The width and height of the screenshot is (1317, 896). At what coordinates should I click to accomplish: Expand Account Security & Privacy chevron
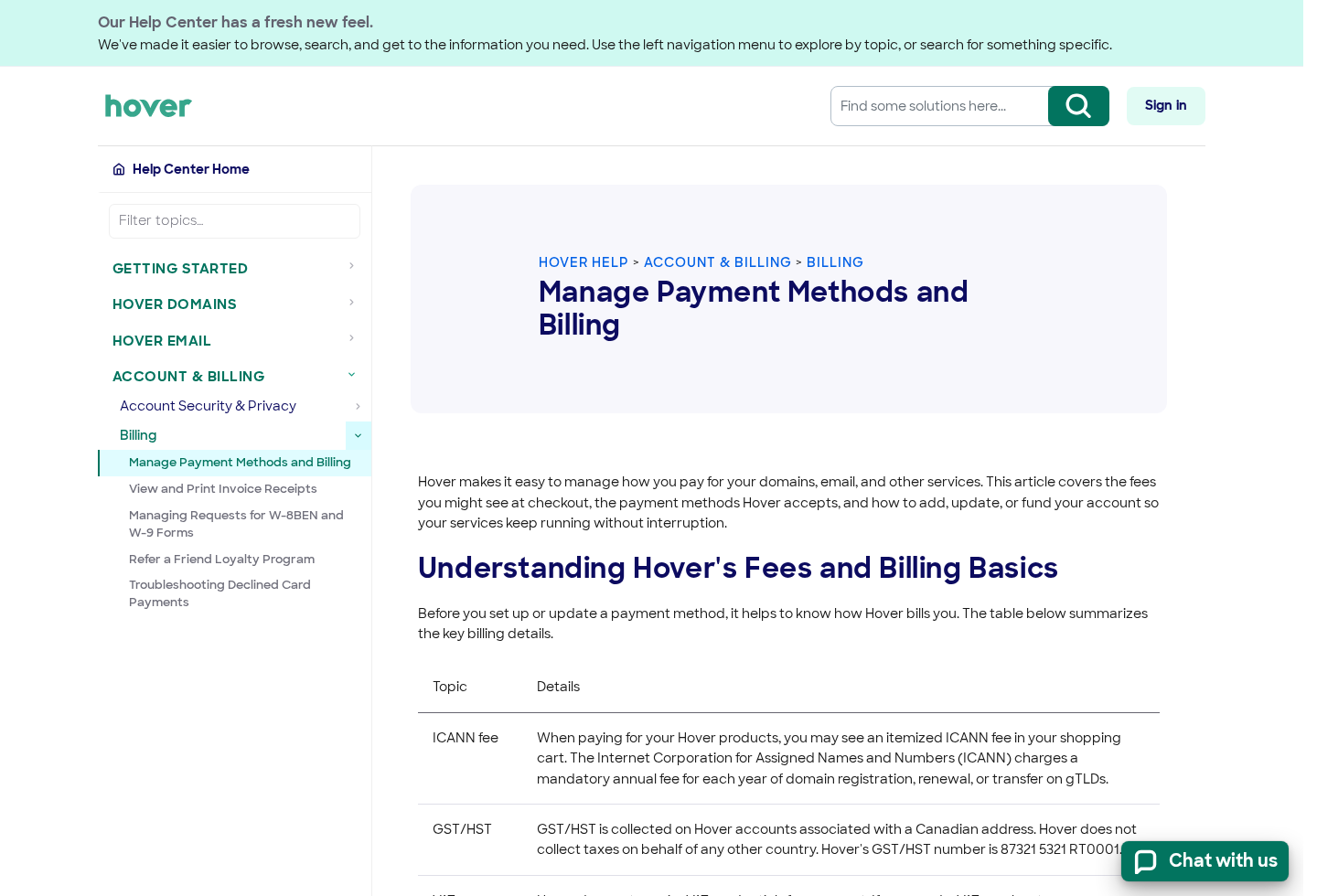[x=358, y=406]
